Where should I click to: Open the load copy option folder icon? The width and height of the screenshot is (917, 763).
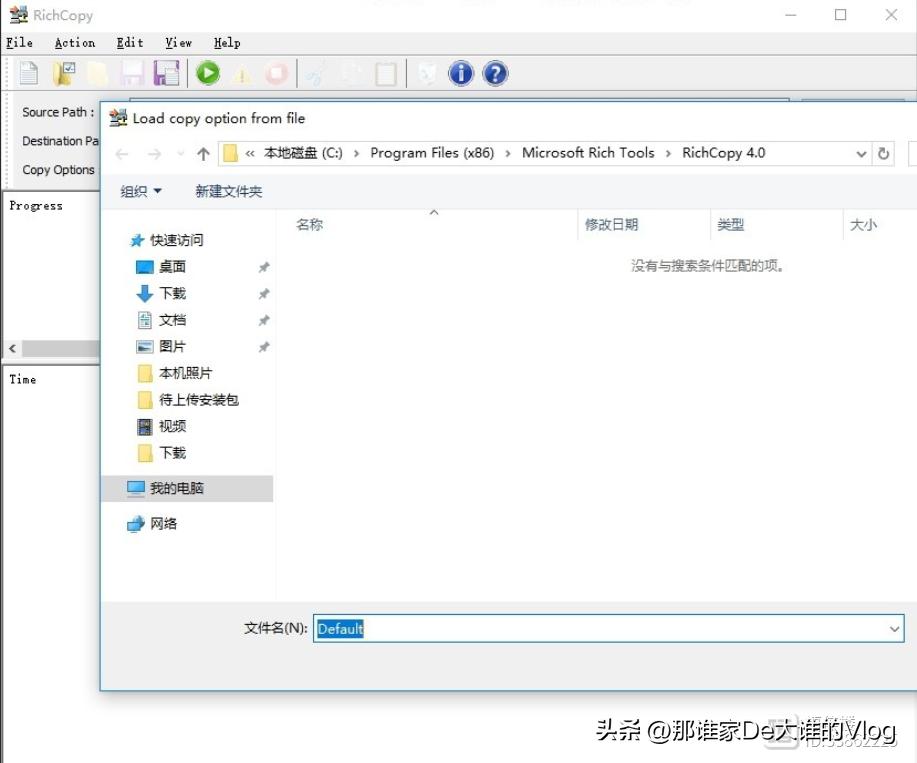(x=63, y=73)
